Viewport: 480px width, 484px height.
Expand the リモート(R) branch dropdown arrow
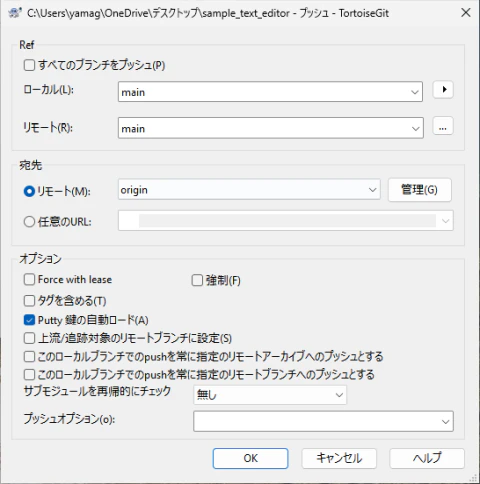[415, 128]
